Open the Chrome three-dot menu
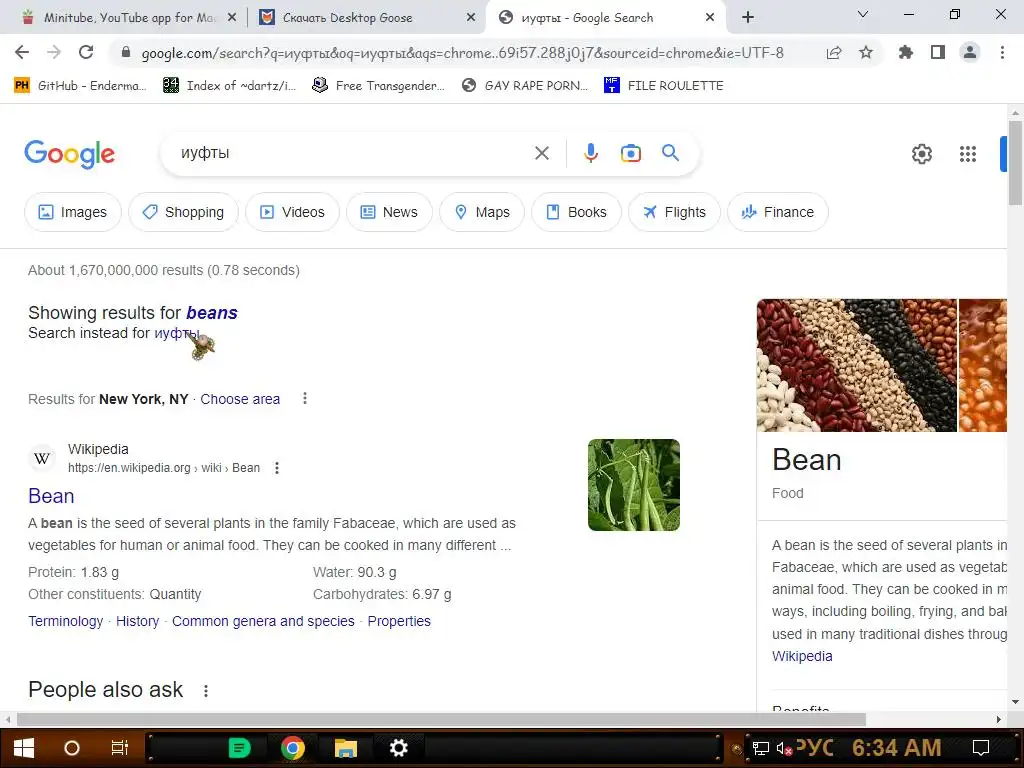Image resolution: width=1024 pixels, height=768 pixels. [1002, 52]
